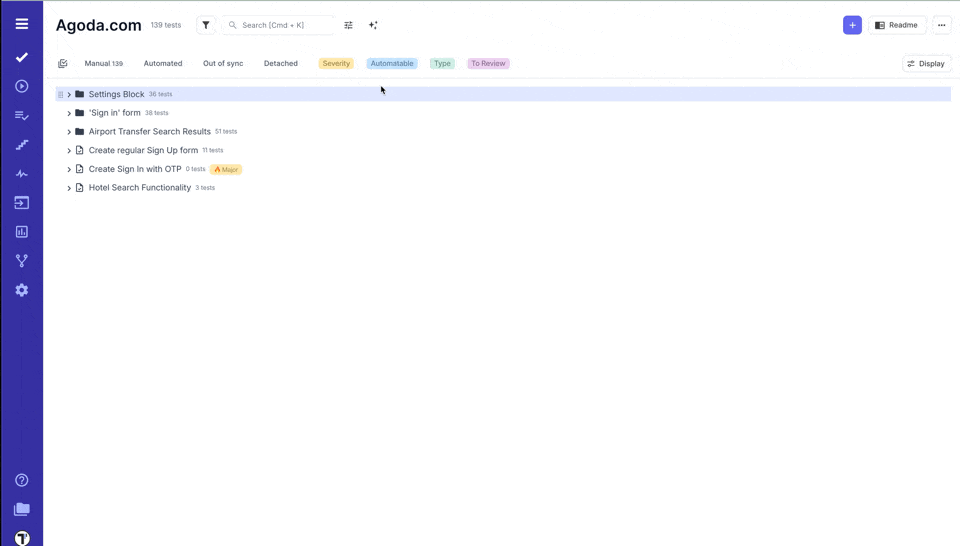Expand the Settings Block folder chevron
960x546 pixels.
coord(69,94)
